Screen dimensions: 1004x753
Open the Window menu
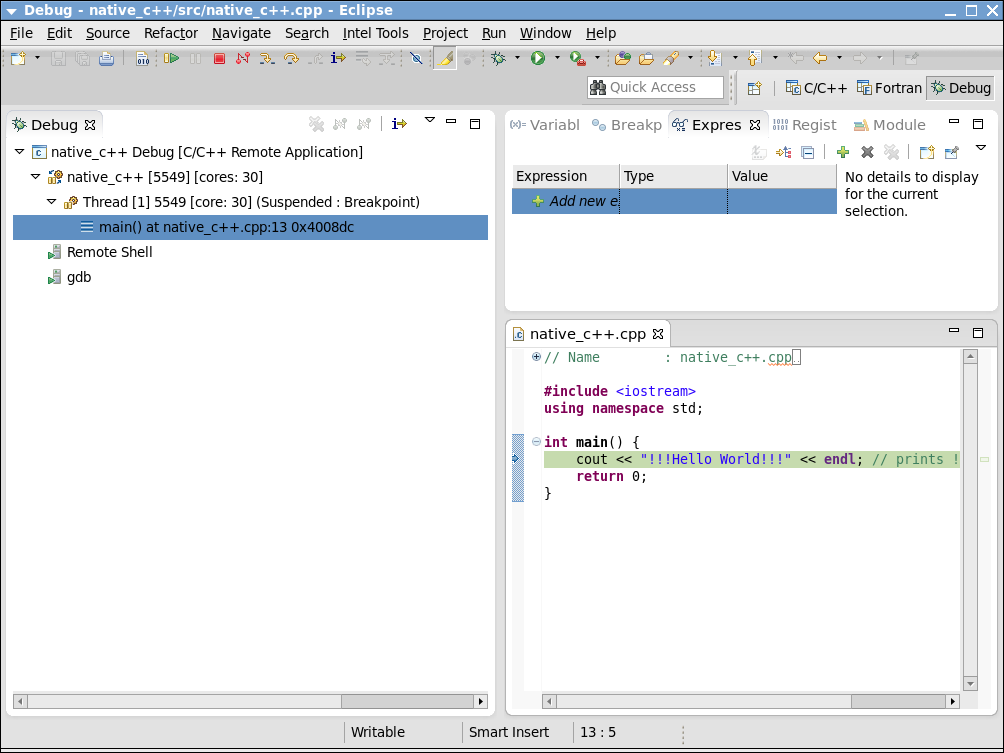[x=546, y=33]
